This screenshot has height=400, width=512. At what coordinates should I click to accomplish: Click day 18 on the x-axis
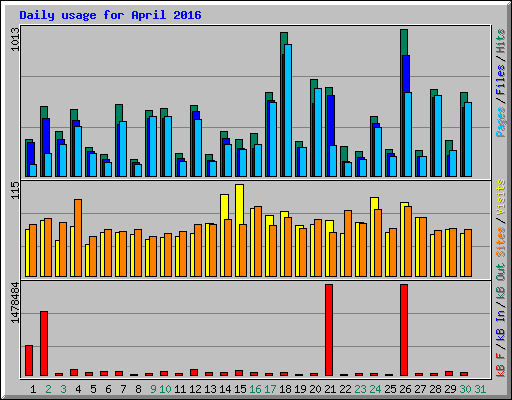pyautogui.click(x=285, y=389)
